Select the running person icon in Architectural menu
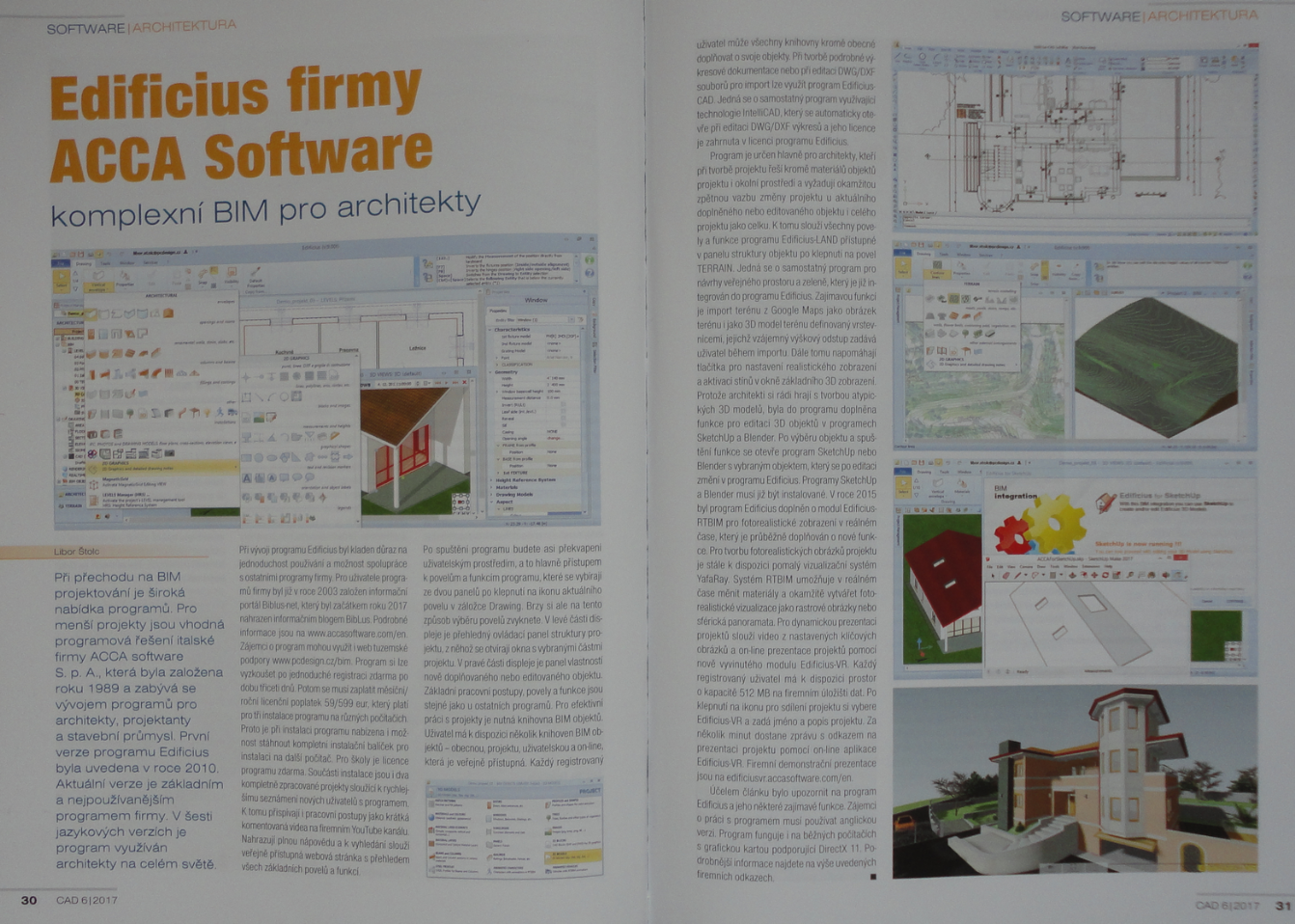This screenshot has height=924, width=1295. pos(220,412)
